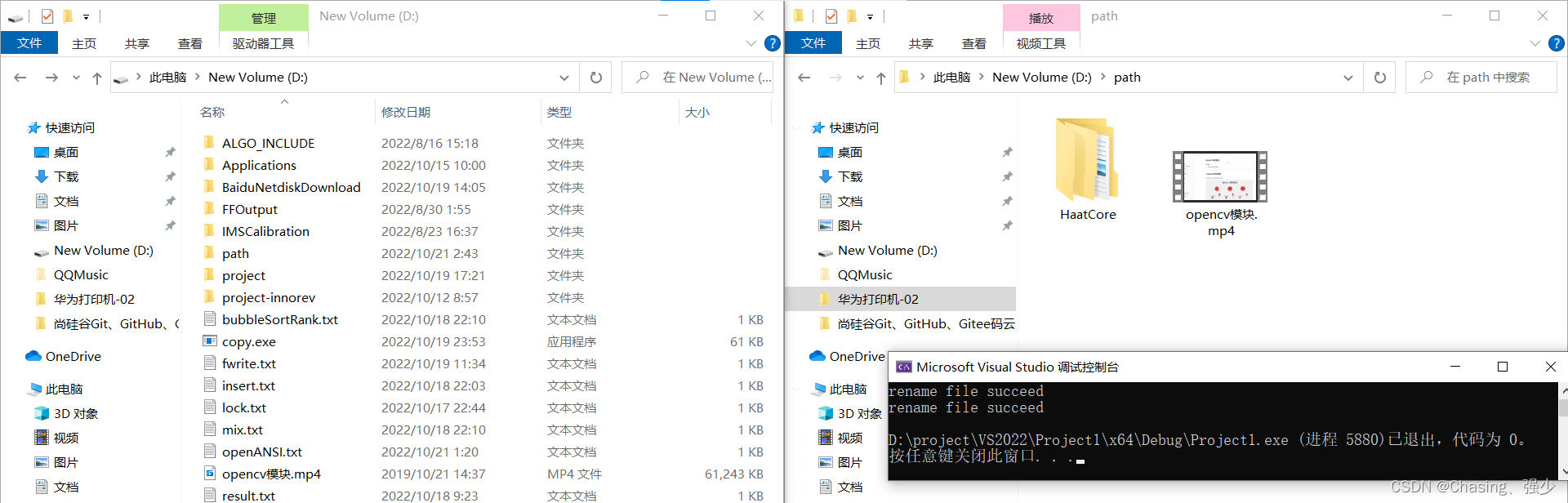Select ALGO_INCLUDE folder icon

209,143
